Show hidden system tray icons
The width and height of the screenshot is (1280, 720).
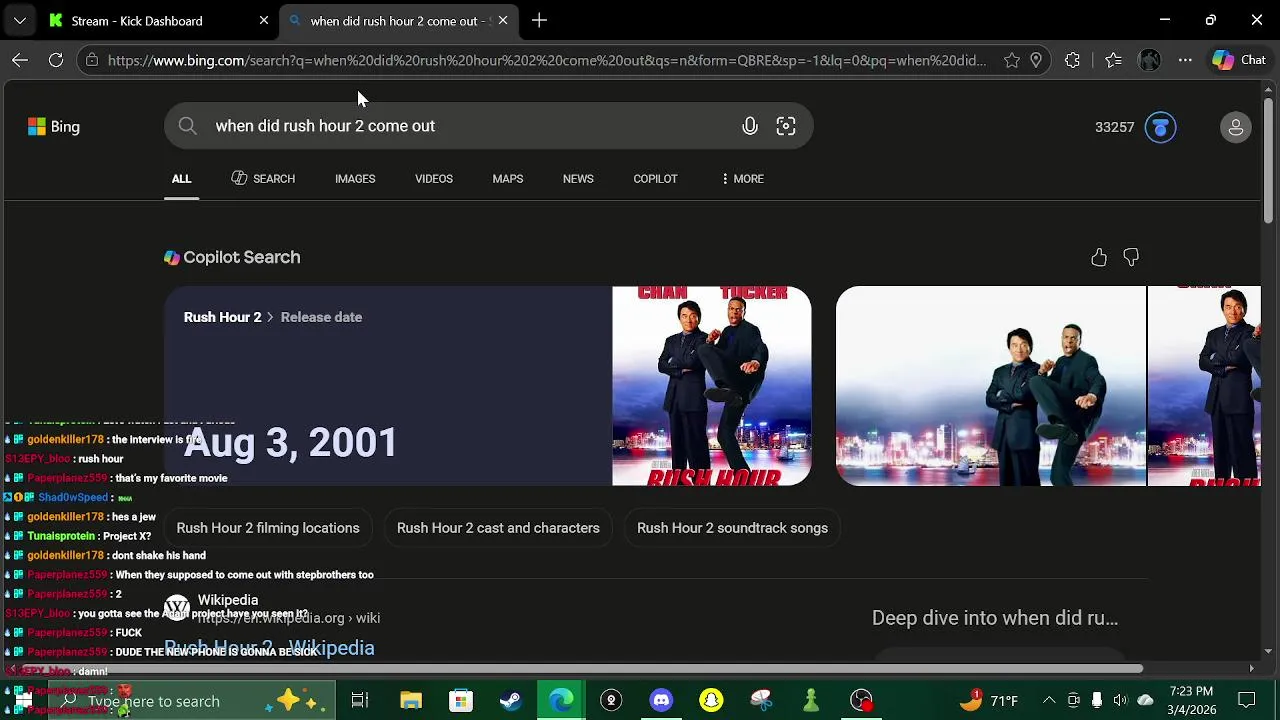pos(1049,701)
